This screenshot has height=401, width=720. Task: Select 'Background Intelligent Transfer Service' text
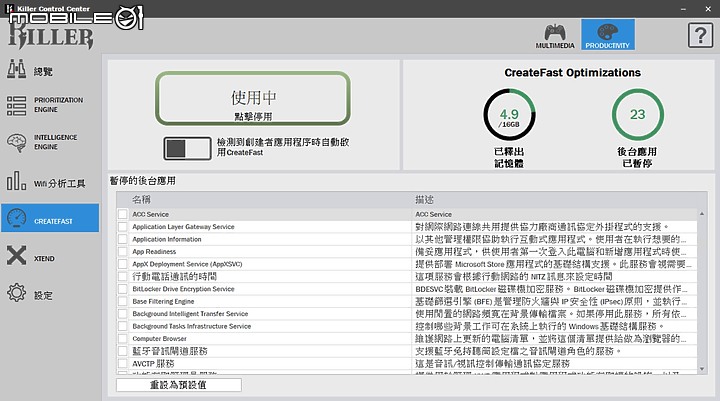[x=190, y=313]
